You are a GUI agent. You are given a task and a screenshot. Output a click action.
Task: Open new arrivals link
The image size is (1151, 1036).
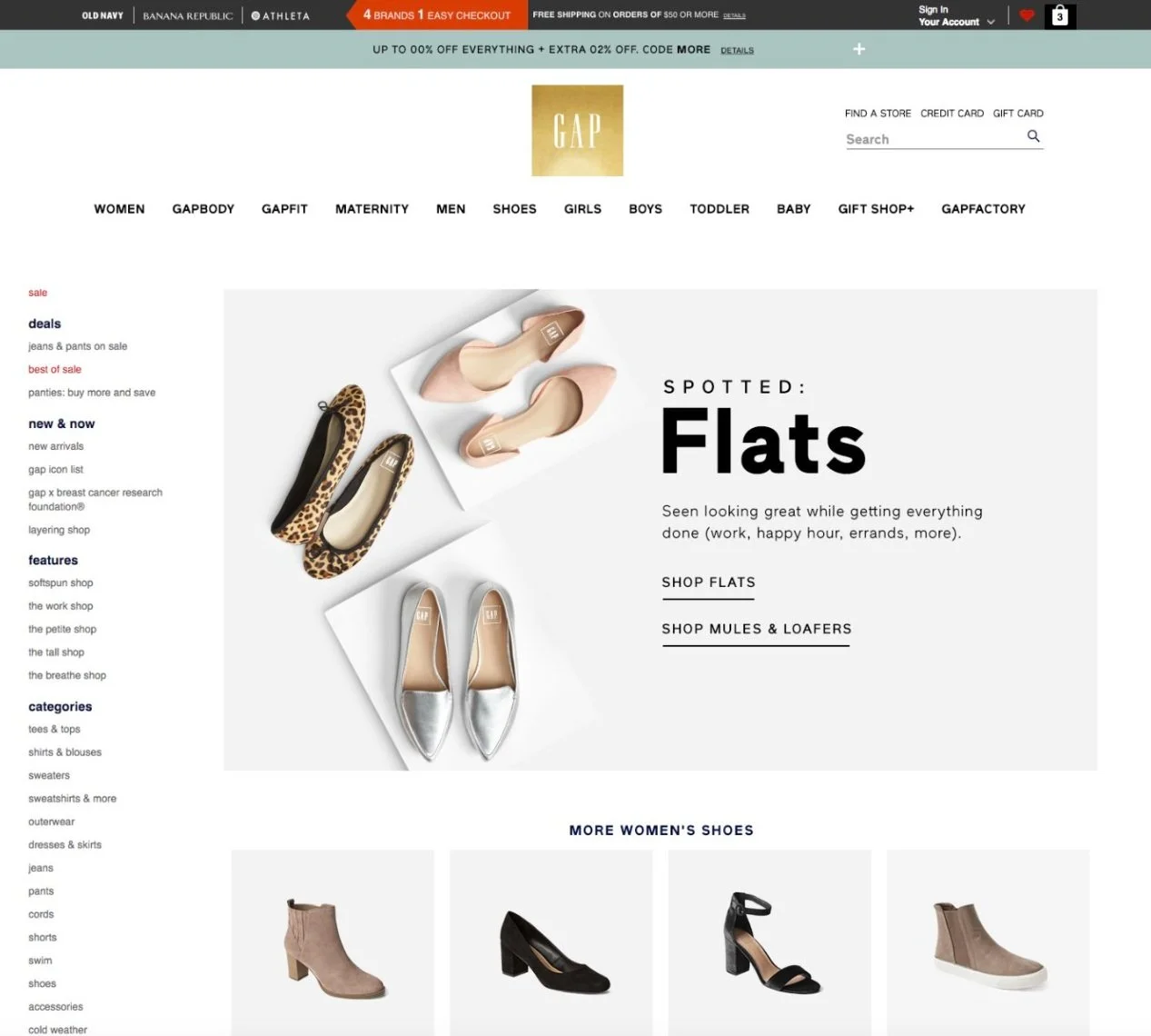coord(55,446)
